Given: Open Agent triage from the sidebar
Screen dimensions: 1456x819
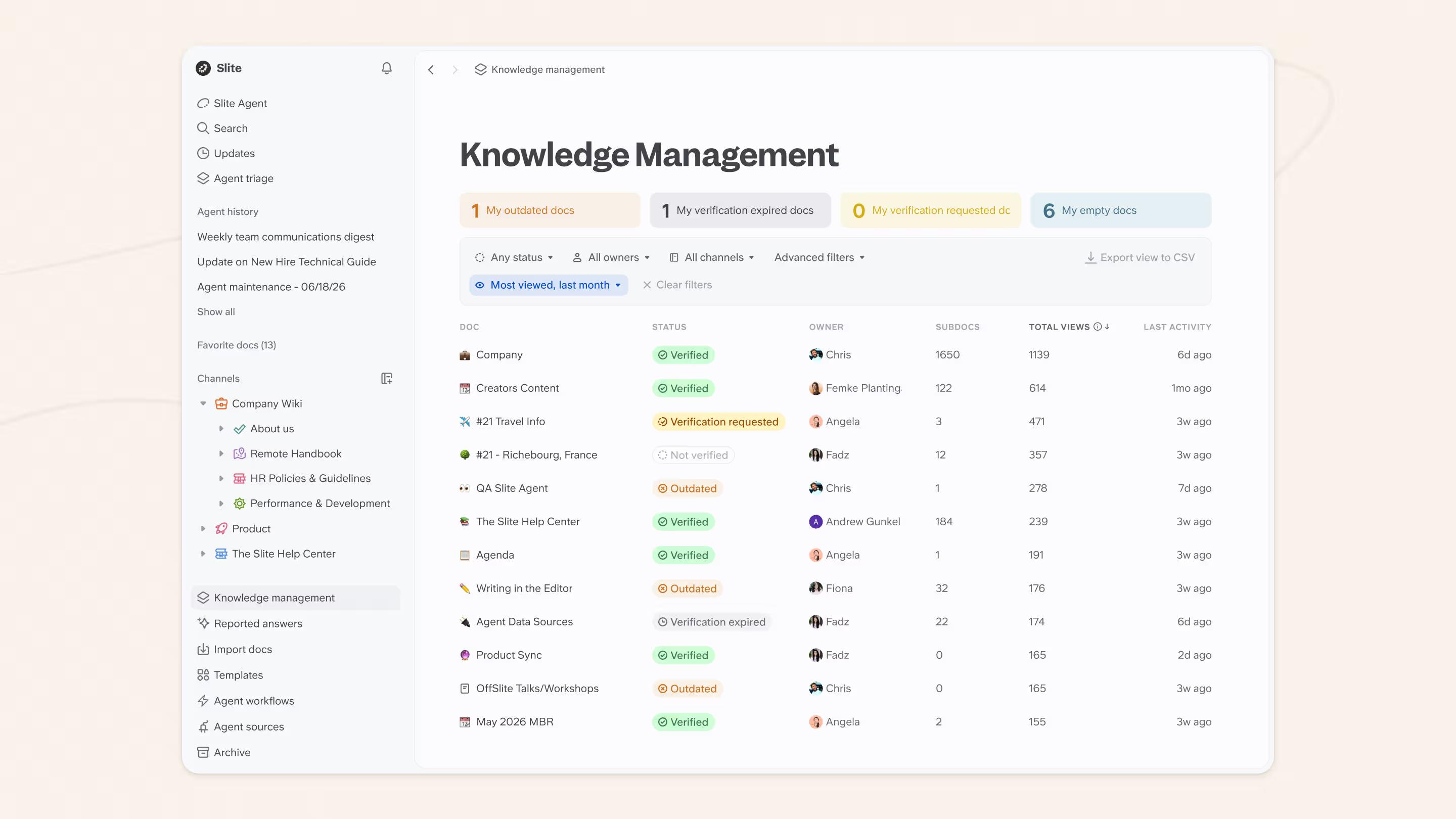Looking at the screenshot, I should [235, 178].
